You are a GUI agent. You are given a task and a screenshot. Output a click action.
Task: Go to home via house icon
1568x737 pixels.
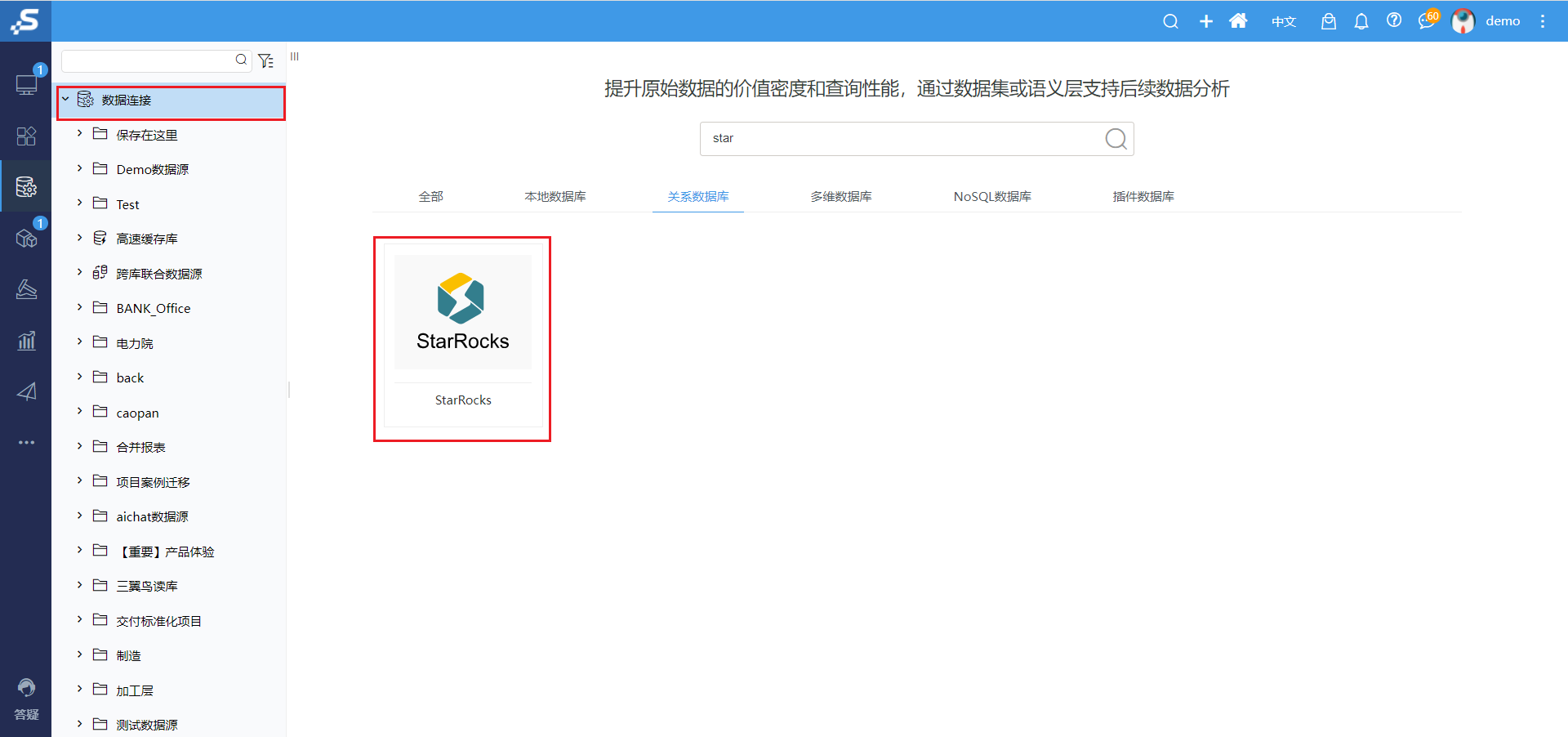point(1238,20)
